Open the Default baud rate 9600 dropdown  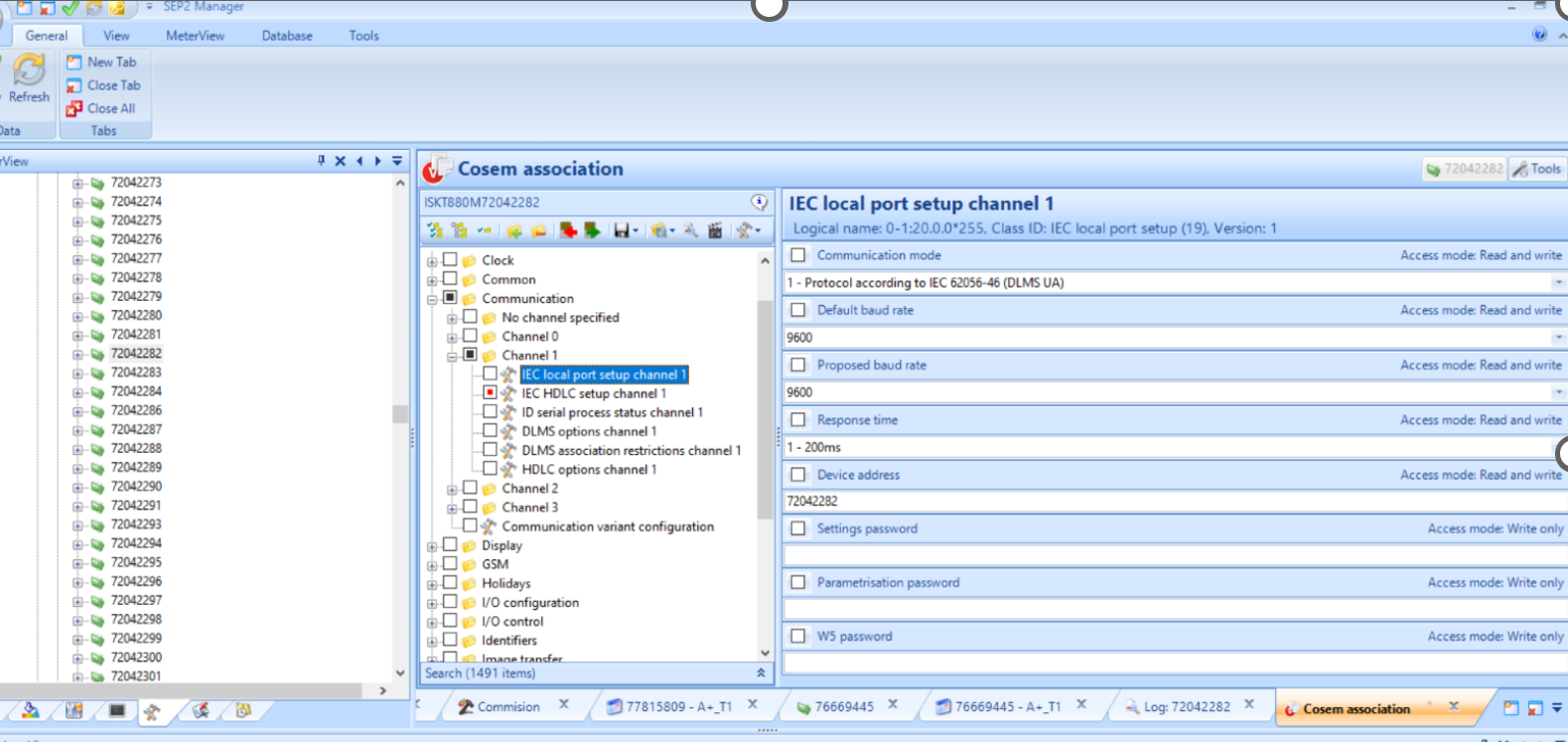[x=1557, y=338]
